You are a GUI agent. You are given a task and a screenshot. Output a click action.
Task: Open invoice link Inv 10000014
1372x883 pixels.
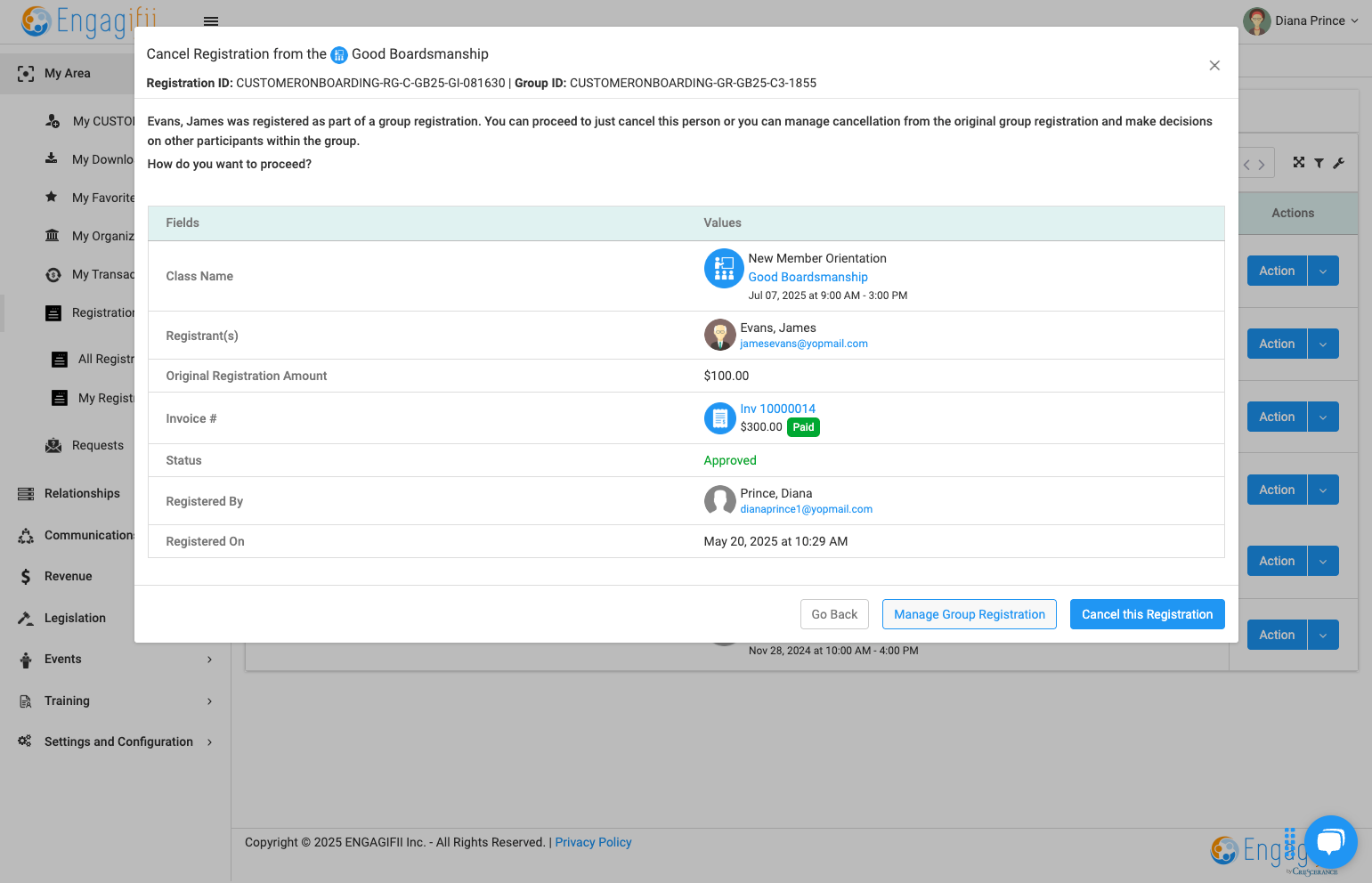click(778, 409)
